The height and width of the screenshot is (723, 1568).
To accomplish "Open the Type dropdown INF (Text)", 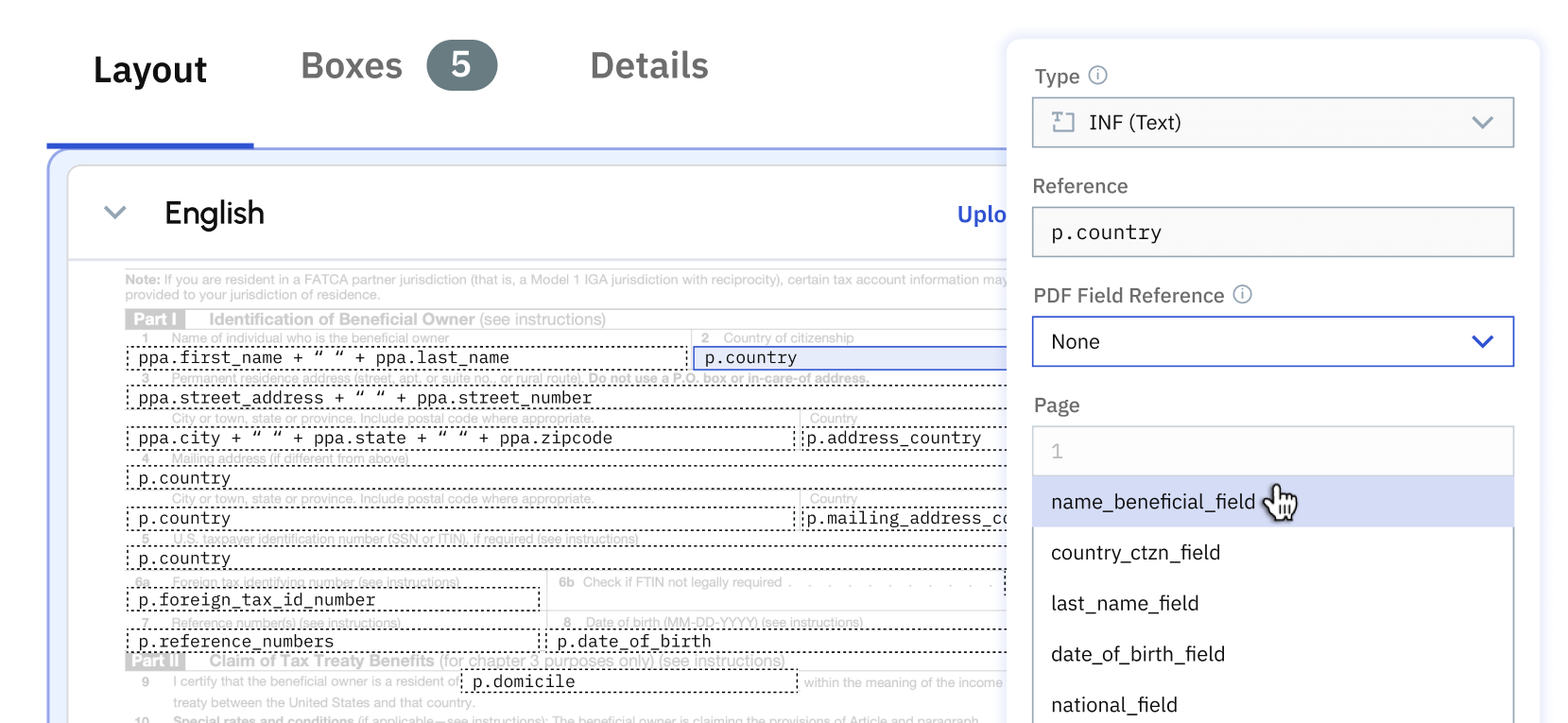I will click(x=1273, y=123).
